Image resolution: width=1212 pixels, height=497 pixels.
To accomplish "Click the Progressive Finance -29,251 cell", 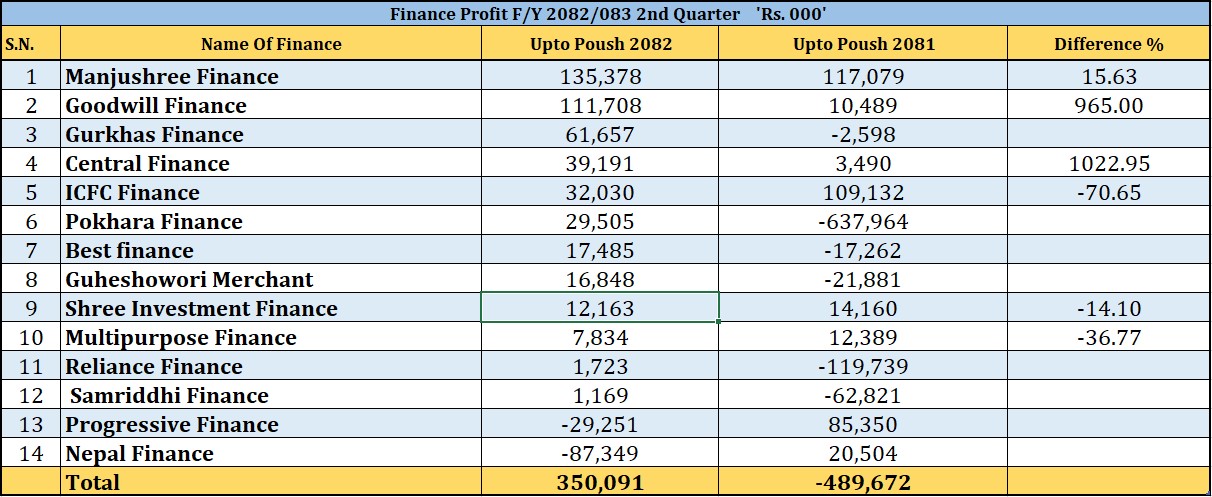I will tap(600, 425).
